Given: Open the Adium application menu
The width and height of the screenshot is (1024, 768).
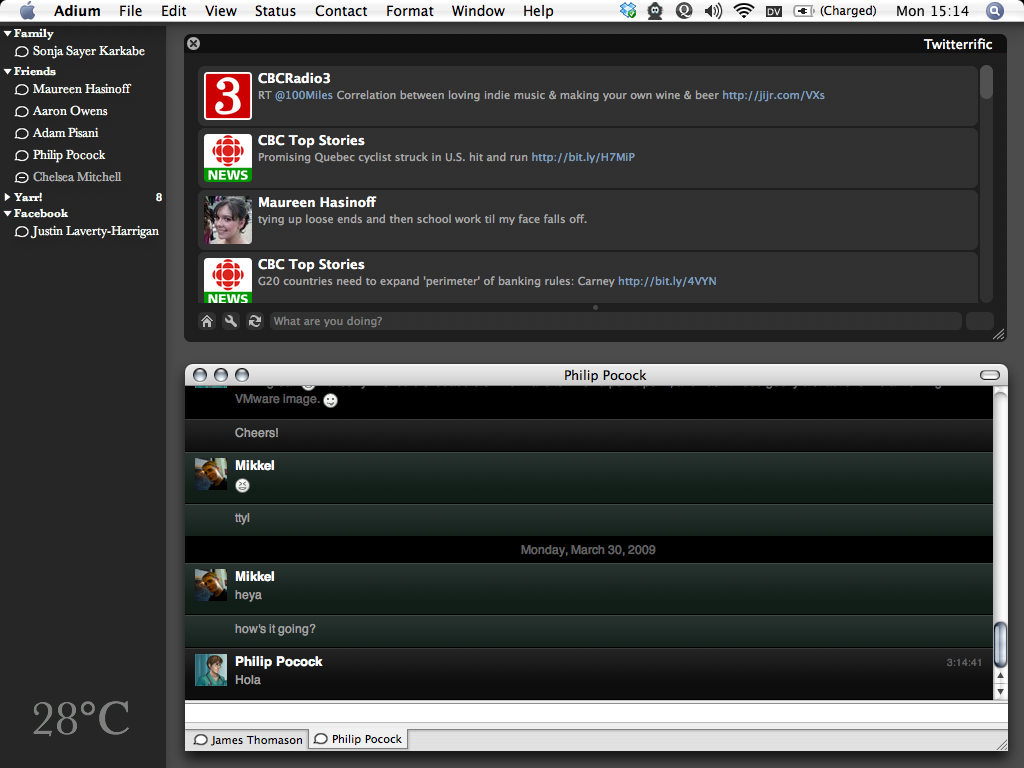Looking at the screenshot, I should click(x=77, y=11).
